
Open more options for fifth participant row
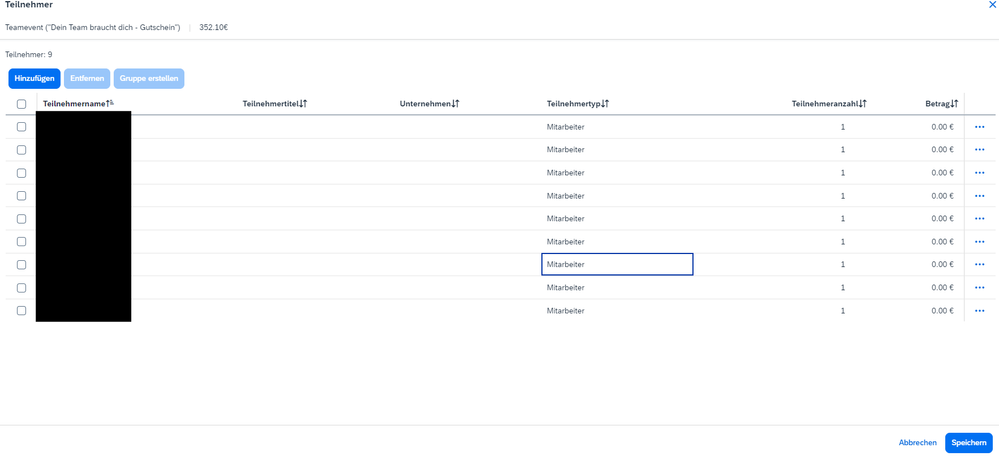[979, 218]
